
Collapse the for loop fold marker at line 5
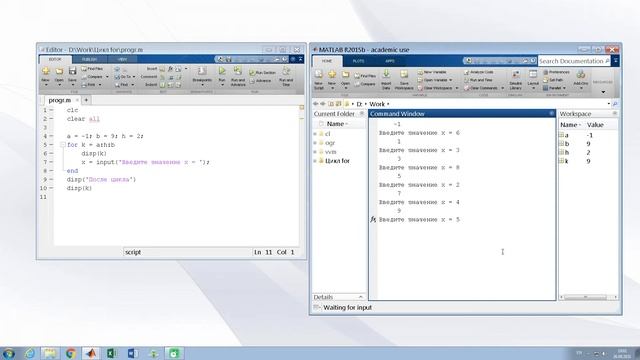(63, 144)
